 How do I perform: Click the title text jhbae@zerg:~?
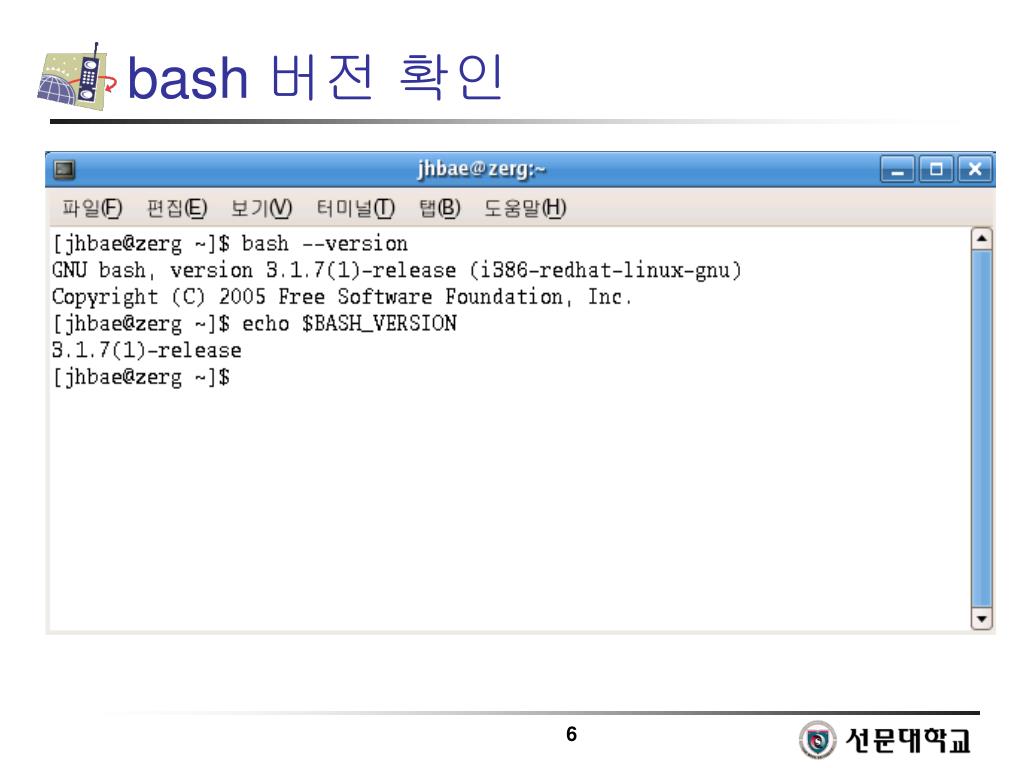click(482, 169)
